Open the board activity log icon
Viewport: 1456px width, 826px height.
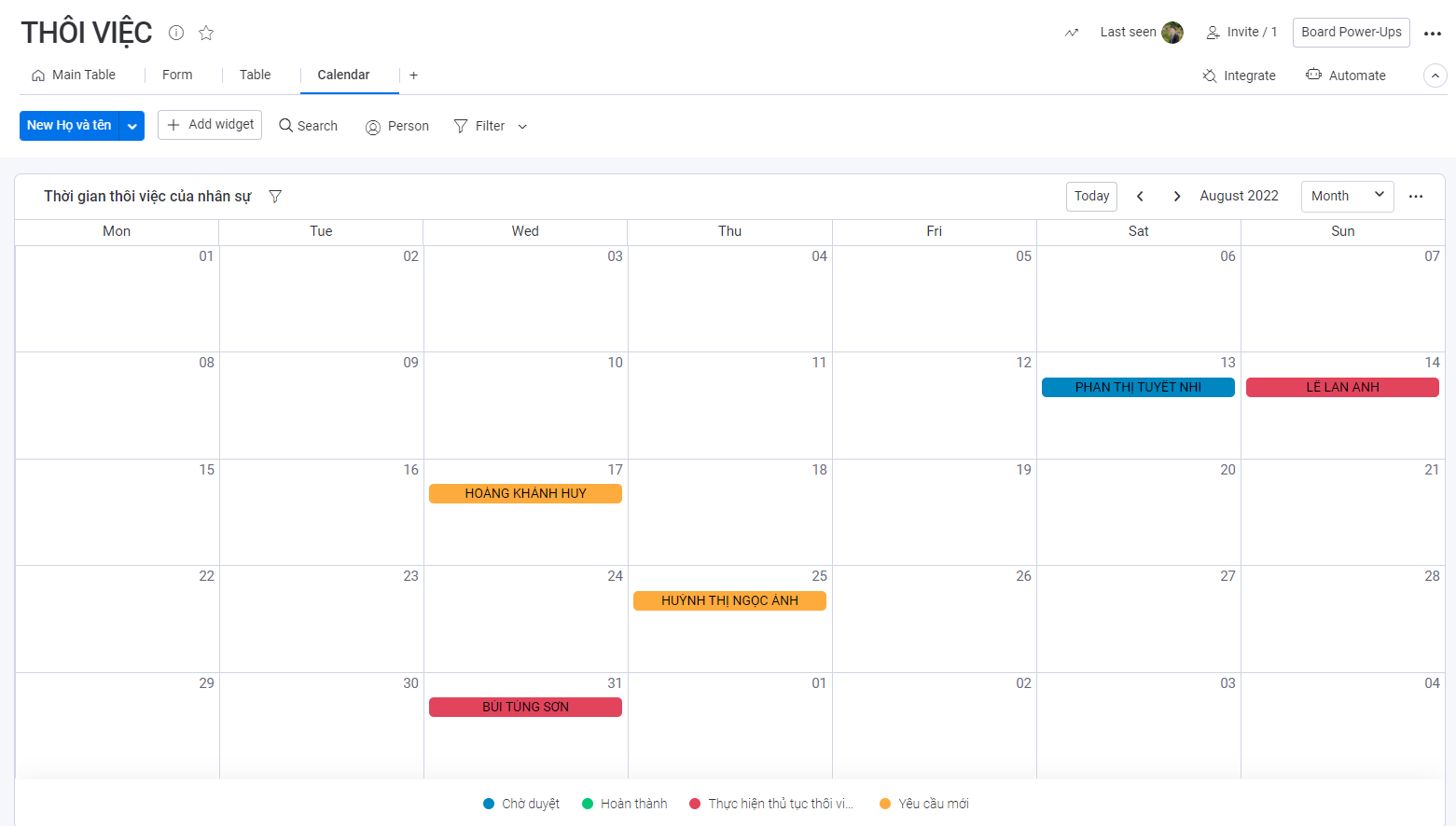coord(1072,33)
